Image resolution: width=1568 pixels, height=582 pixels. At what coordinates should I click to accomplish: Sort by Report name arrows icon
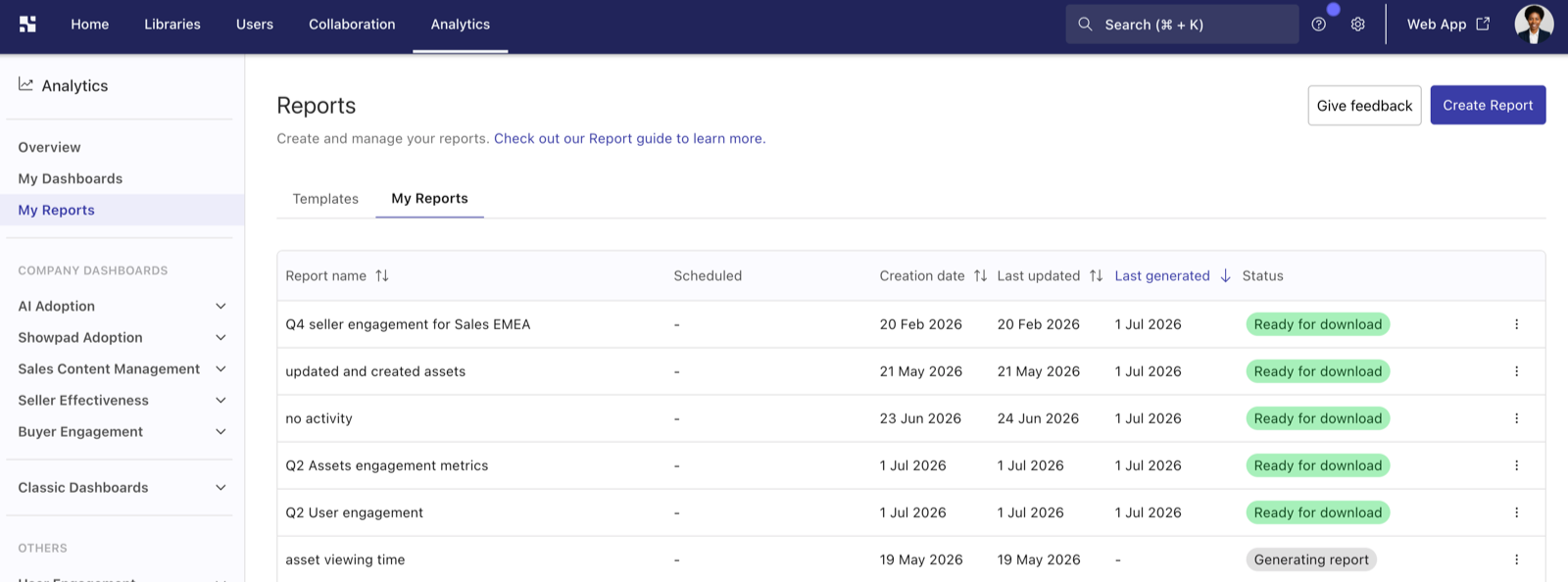coord(382,276)
